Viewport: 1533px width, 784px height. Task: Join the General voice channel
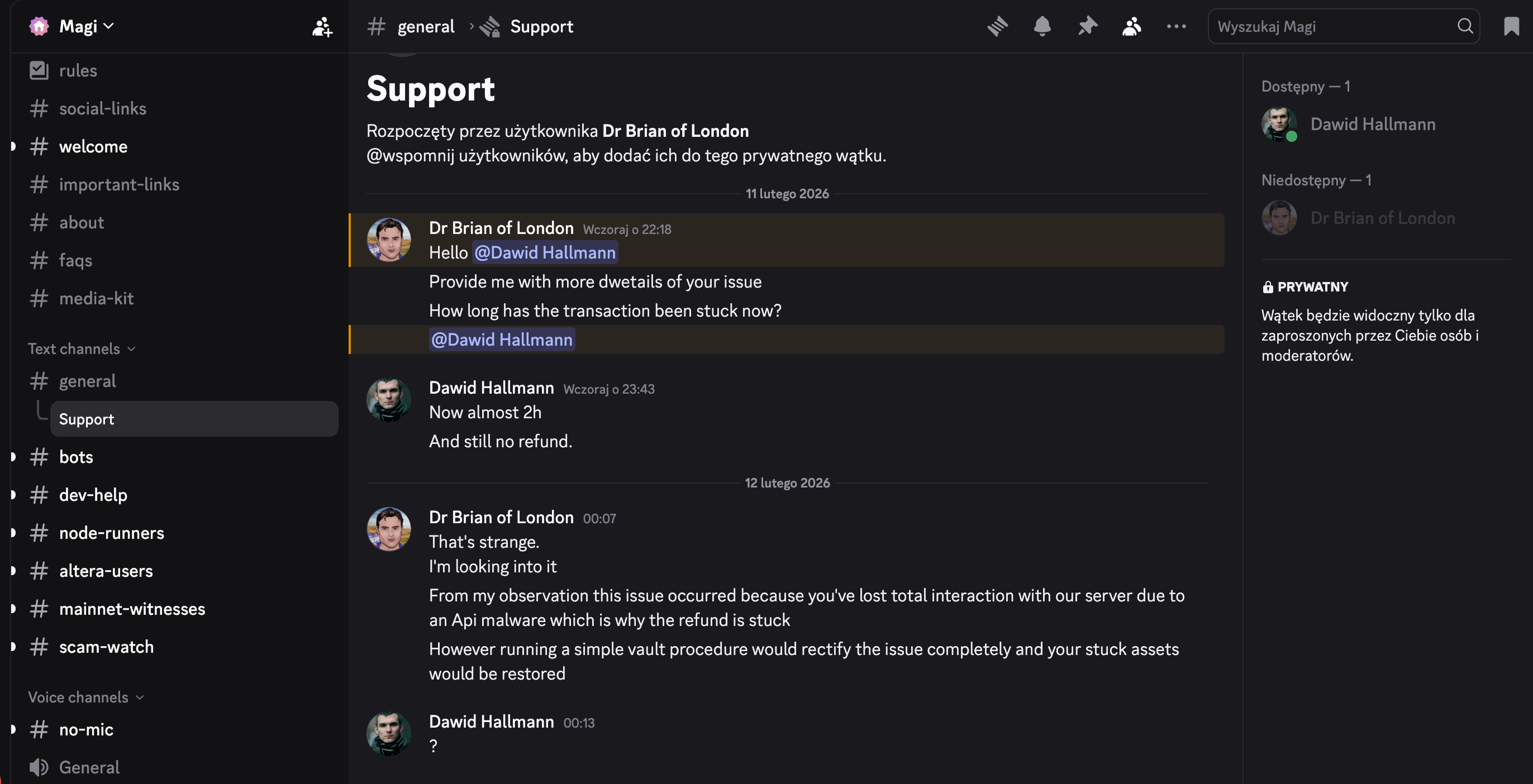(89, 767)
